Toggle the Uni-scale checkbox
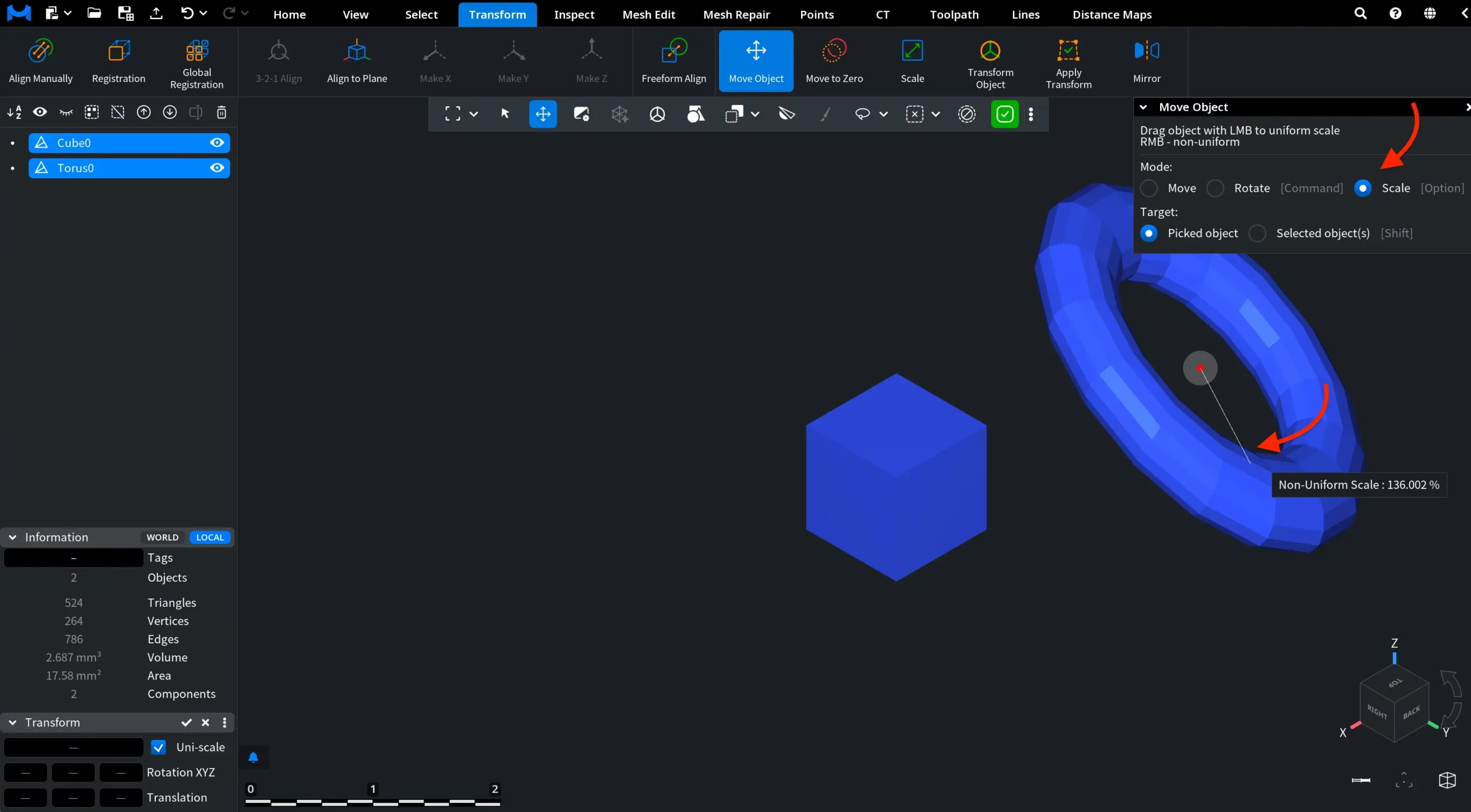 [x=159, y=747]
